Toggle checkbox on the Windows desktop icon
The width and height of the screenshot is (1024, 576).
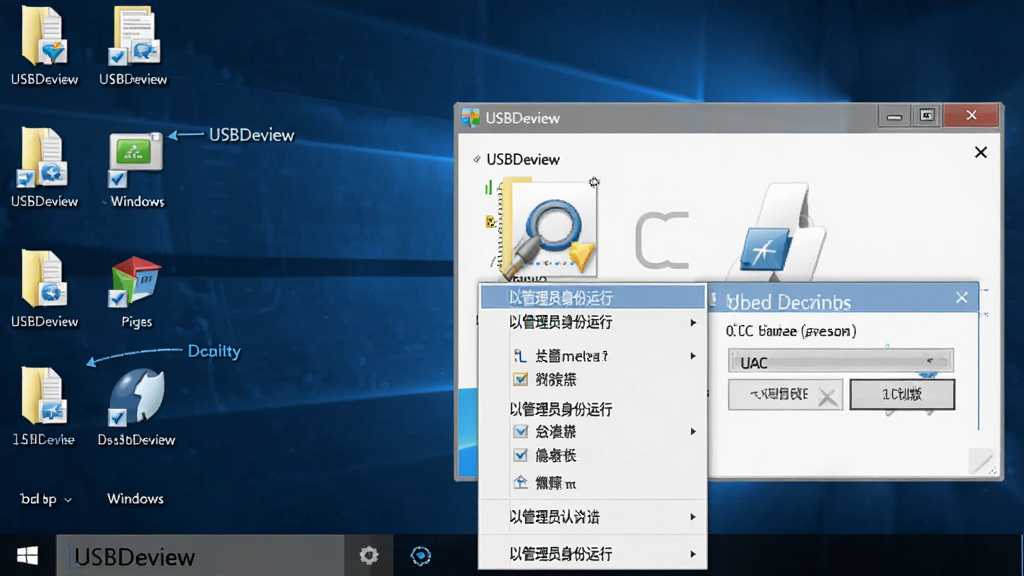pos(117,178)
